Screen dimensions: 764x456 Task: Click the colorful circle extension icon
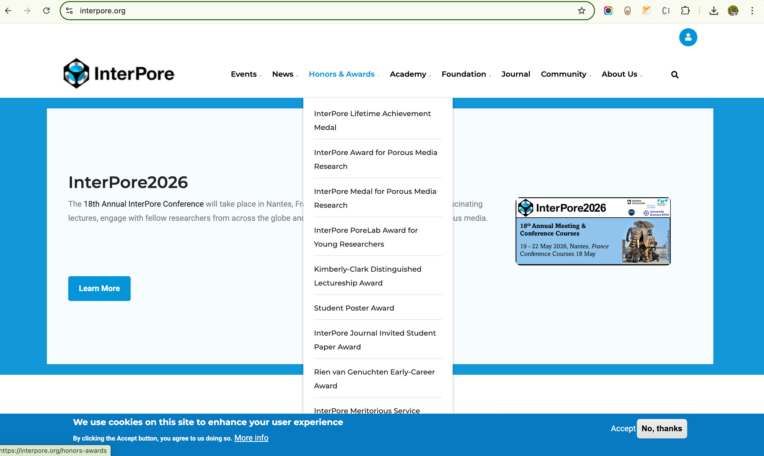point(608,11)
